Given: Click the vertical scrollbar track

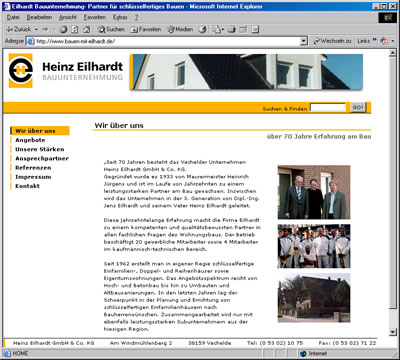Looking at the screenshot, I should (x=393, y=318).
